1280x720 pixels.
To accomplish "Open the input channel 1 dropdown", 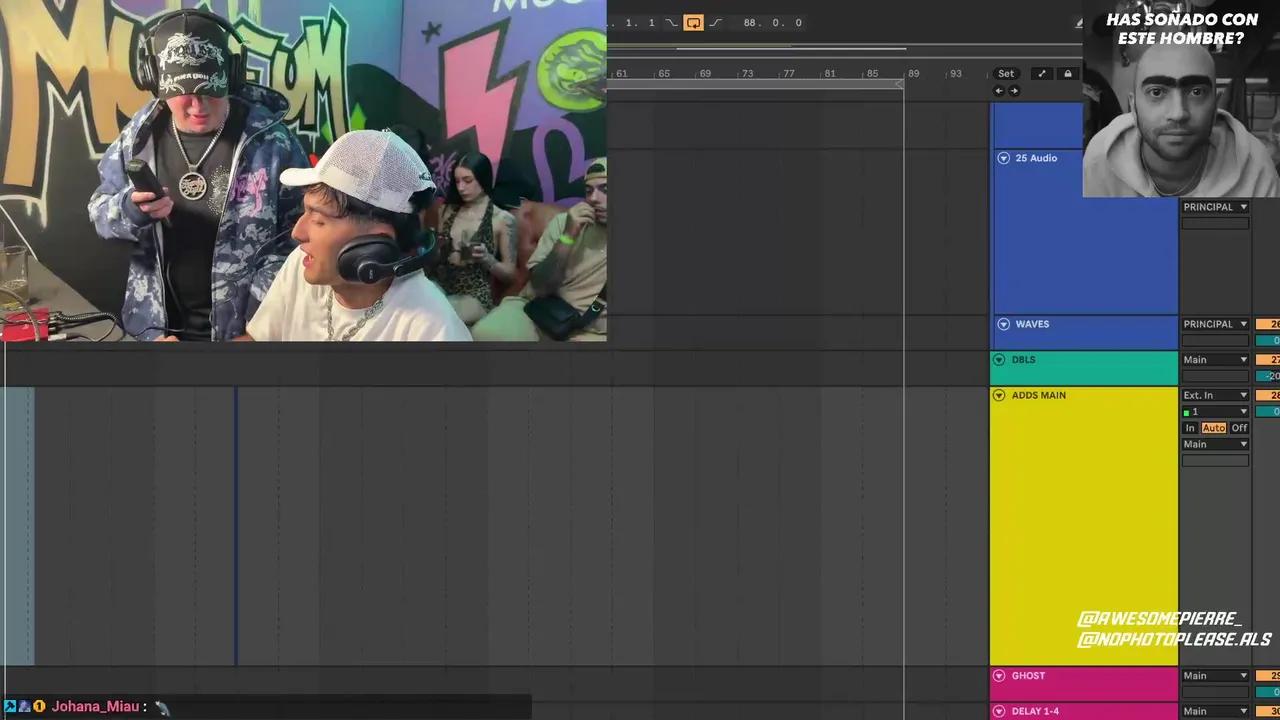I will point(1214,411).
